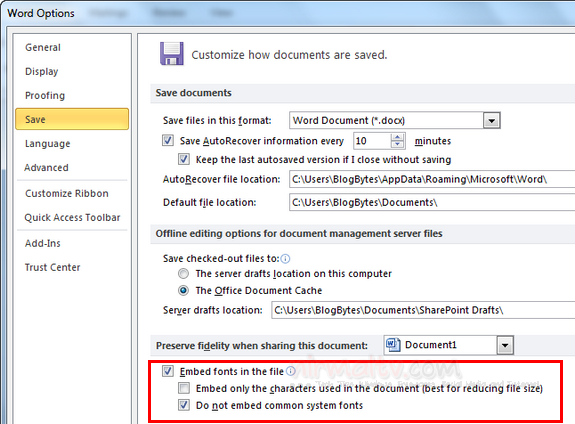575x424 pixels.
Task: Decrease AutoRecover minutes with down arrow
Action: click(x=398, y=145)
